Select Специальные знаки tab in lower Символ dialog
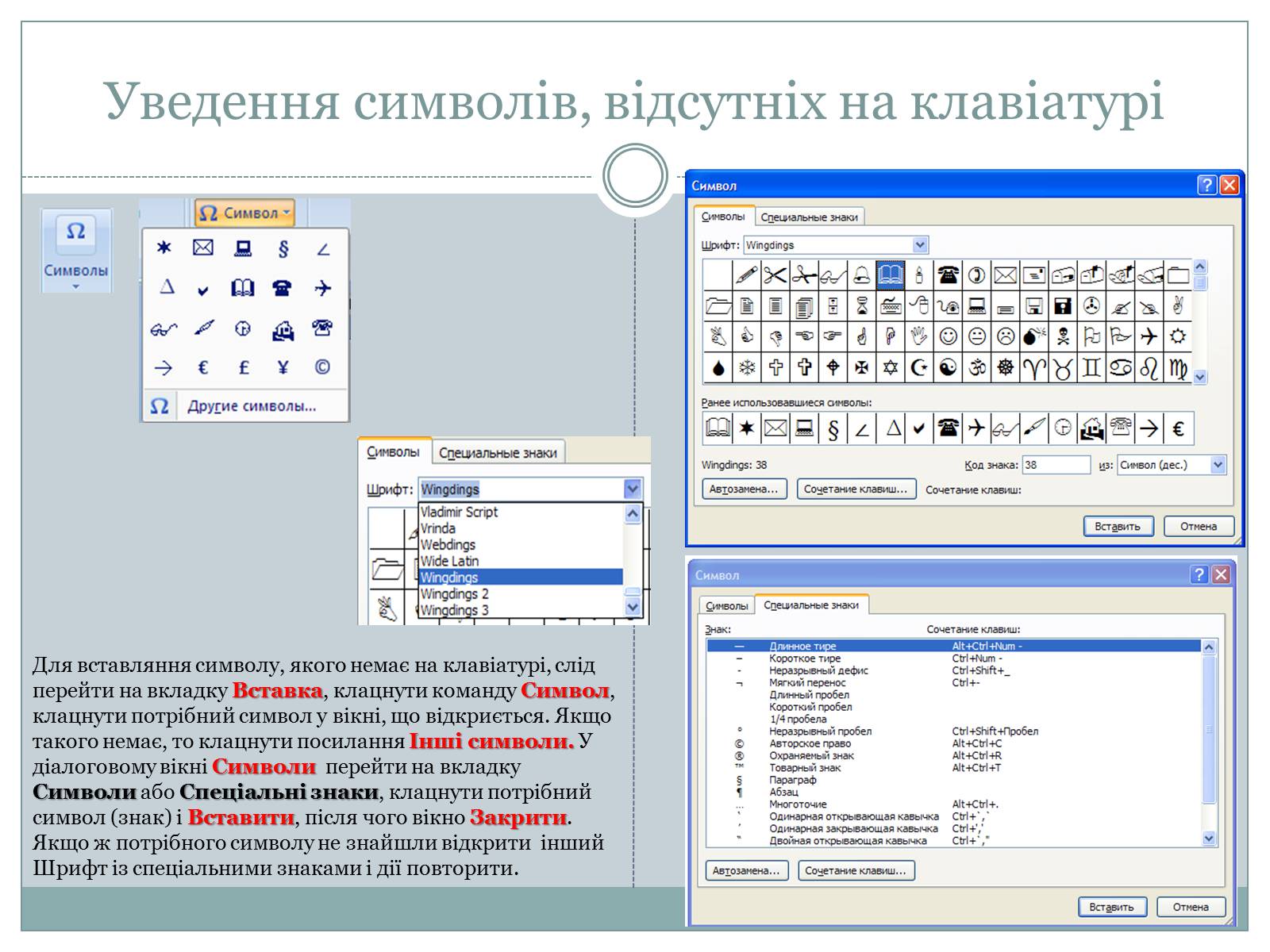The image size is (1270, 952). pyautogui.click(x=811, y=605)
